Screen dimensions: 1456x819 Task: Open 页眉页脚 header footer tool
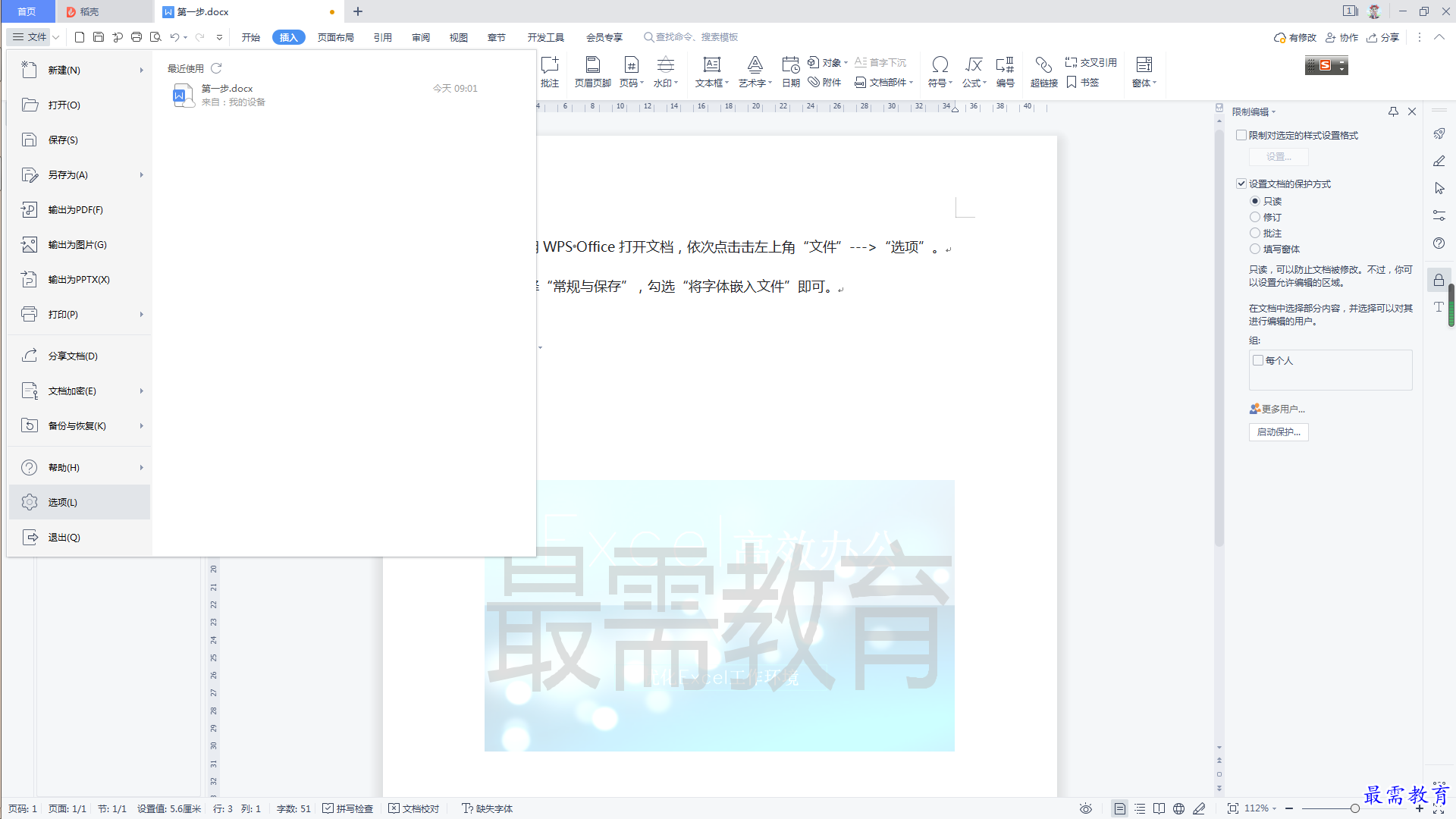592,71
